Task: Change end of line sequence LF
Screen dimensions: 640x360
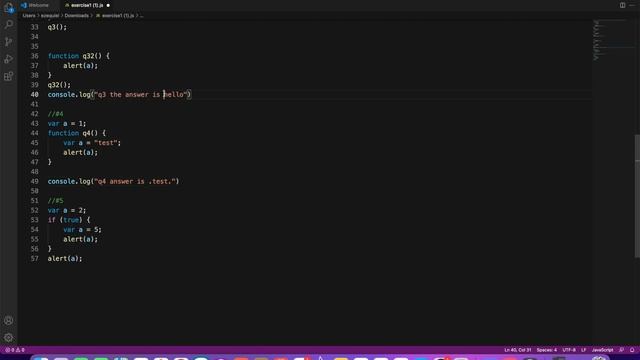Action: tap(584, 350)
